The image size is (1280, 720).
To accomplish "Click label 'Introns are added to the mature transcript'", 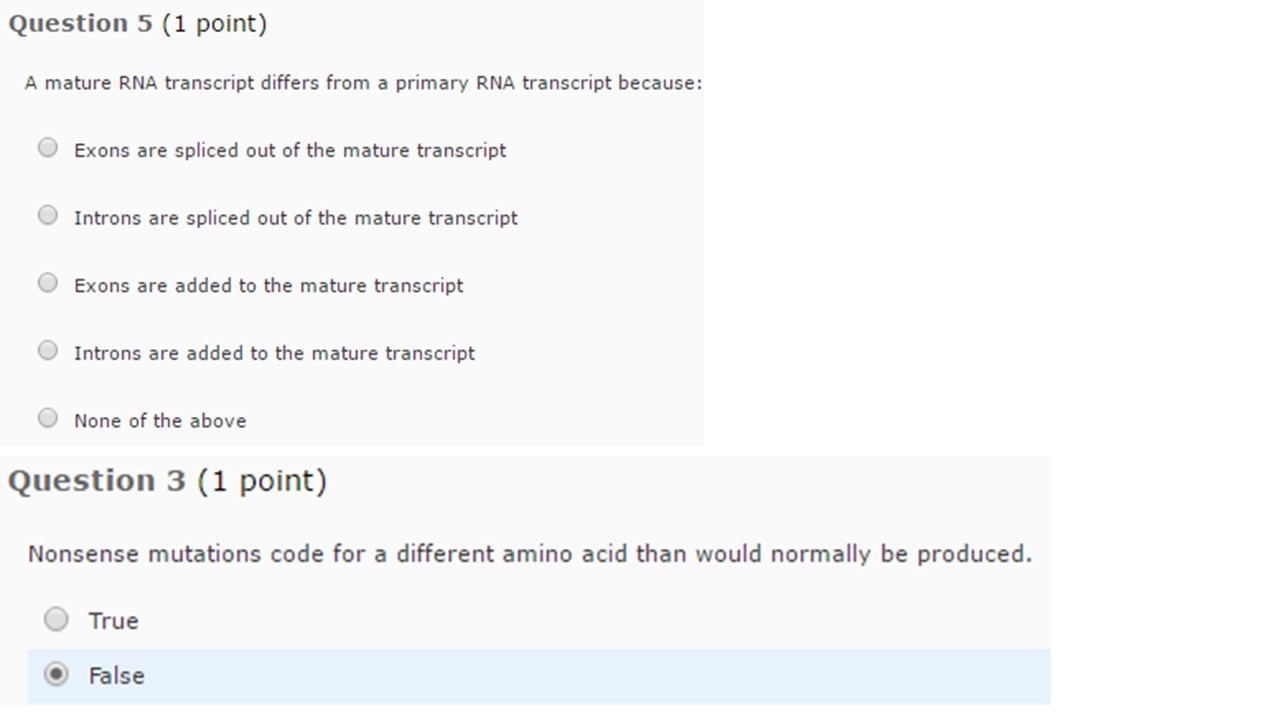I will (x=275, y=353).
